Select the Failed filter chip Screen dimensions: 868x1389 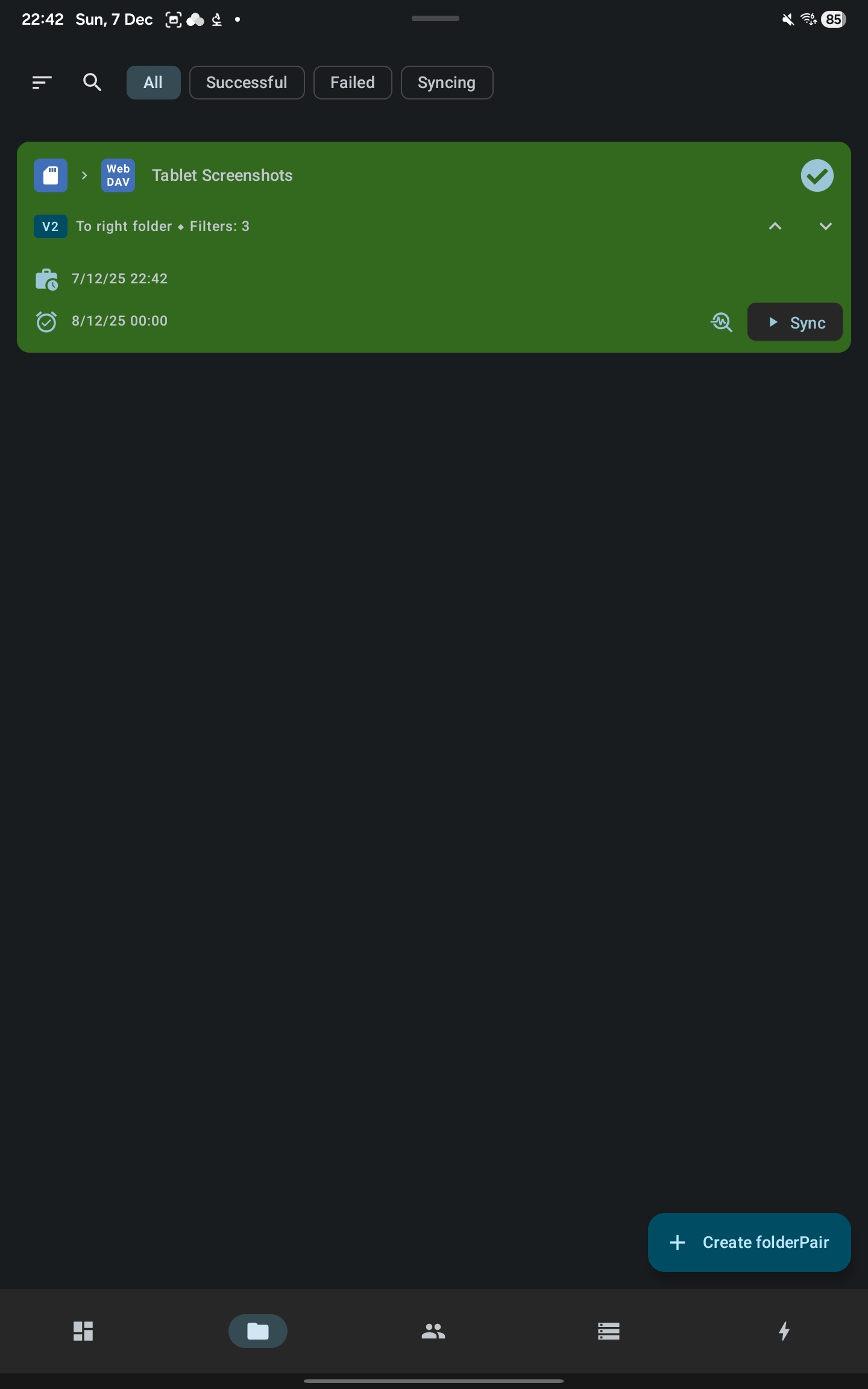click(x=353, y=83)
